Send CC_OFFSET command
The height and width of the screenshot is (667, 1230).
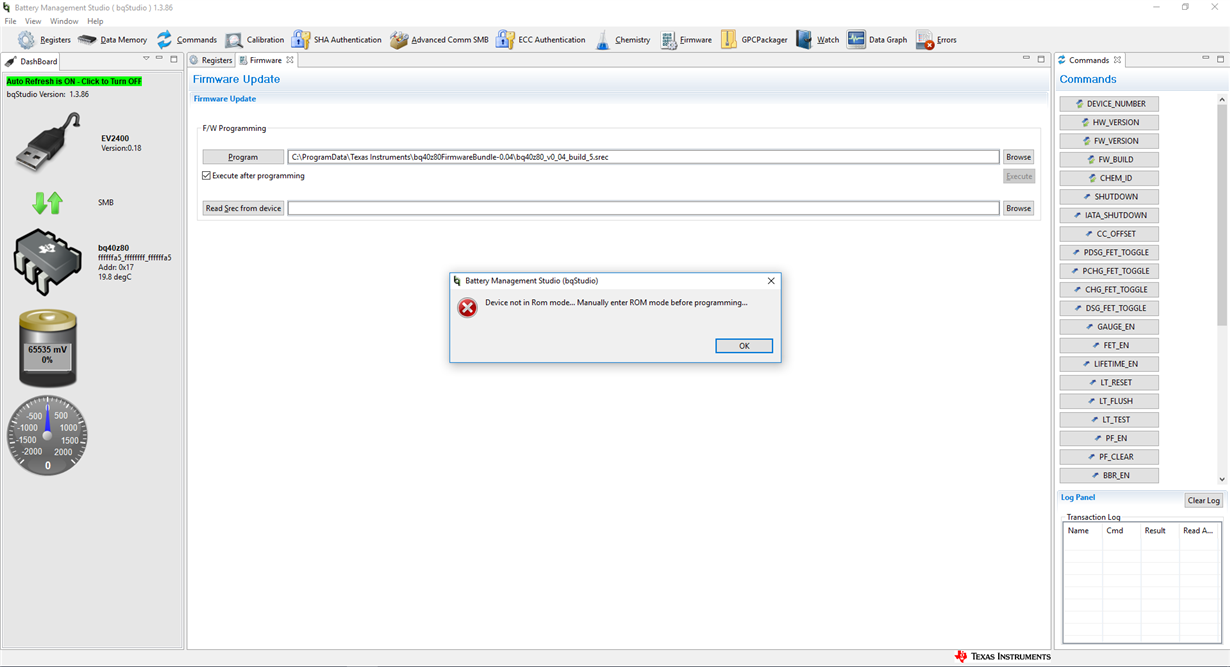pyautogui.click(x=1109, y=234)
